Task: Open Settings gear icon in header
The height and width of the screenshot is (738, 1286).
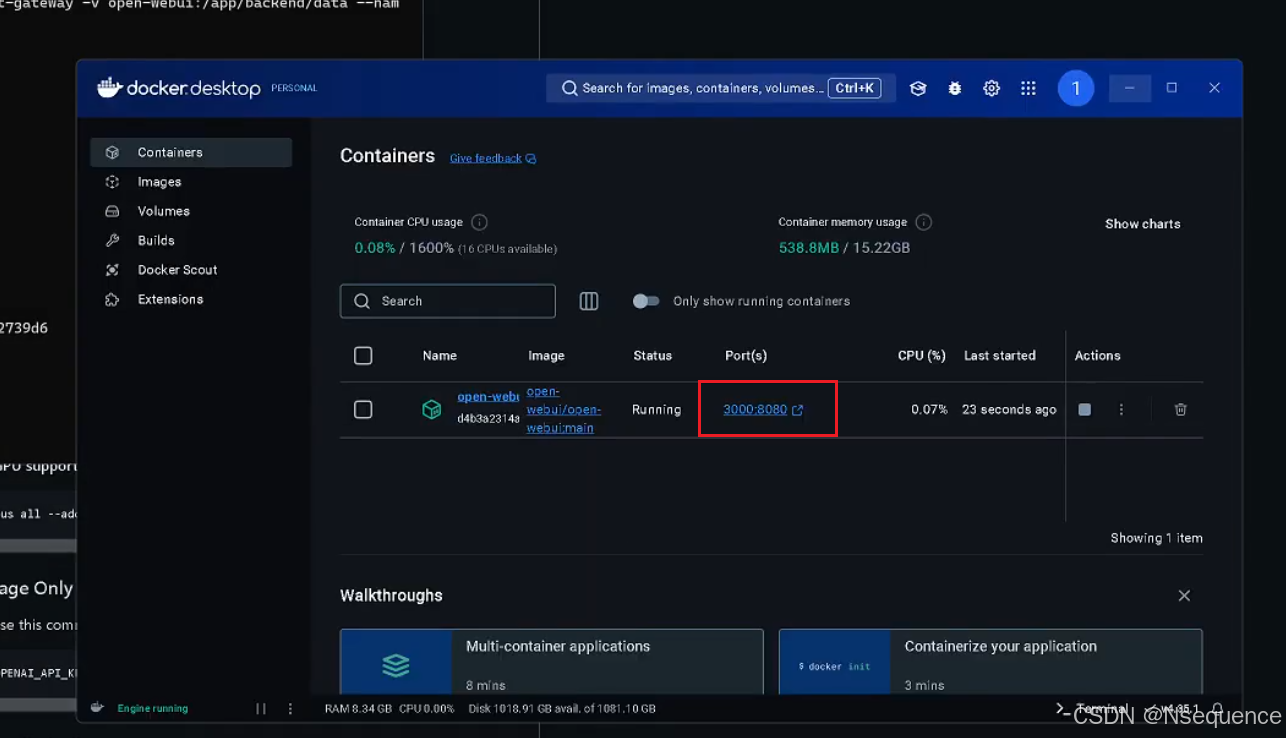Action: coord(991,88)
